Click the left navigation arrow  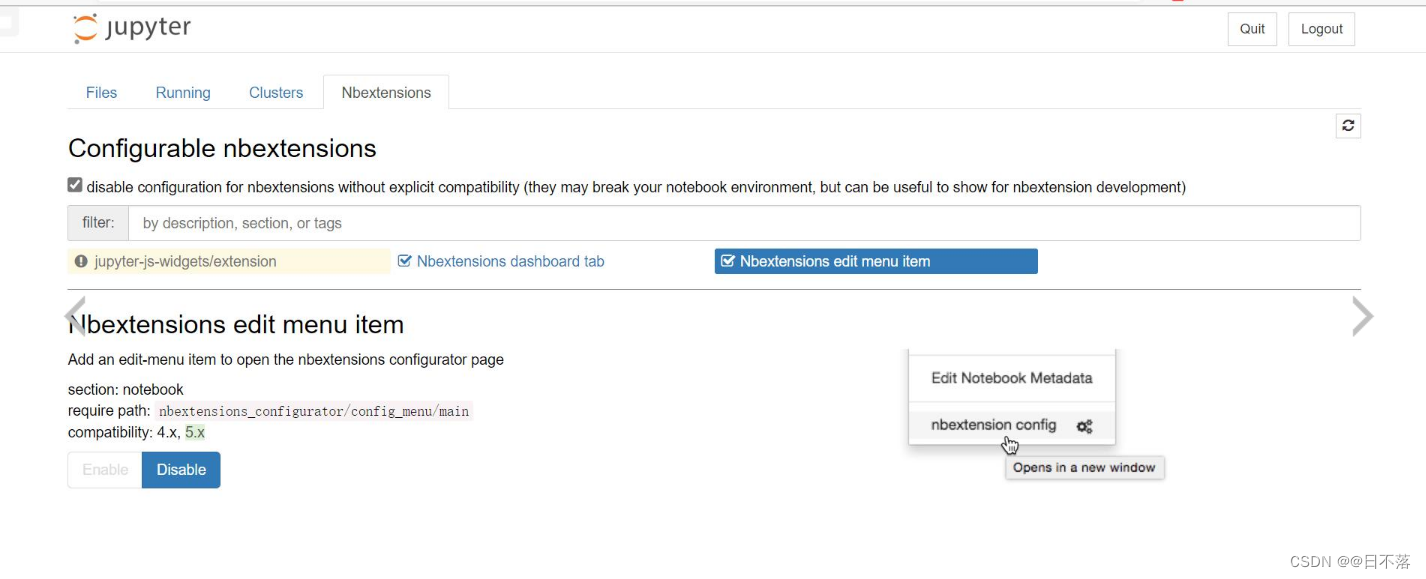[75, 315]
